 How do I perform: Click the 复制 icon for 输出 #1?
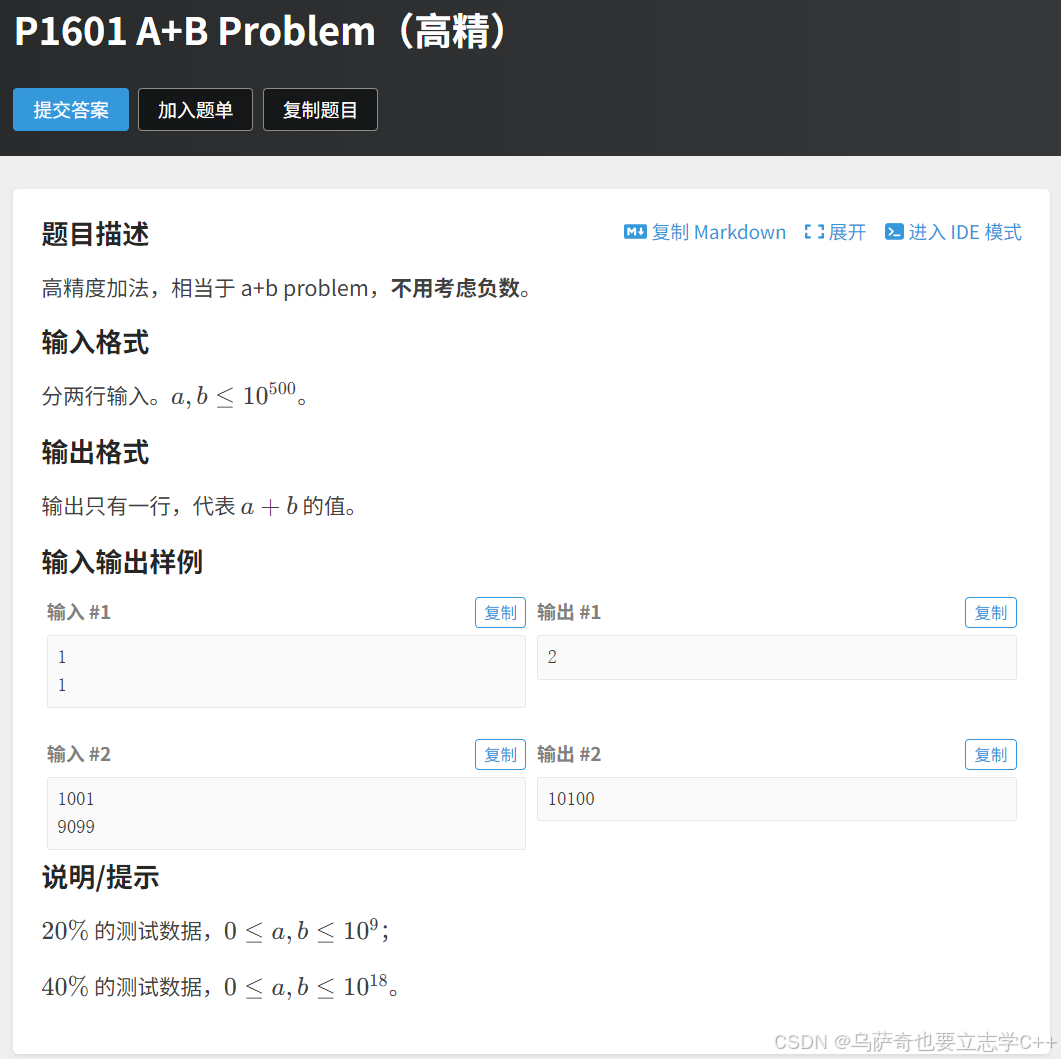click(990, 612)
